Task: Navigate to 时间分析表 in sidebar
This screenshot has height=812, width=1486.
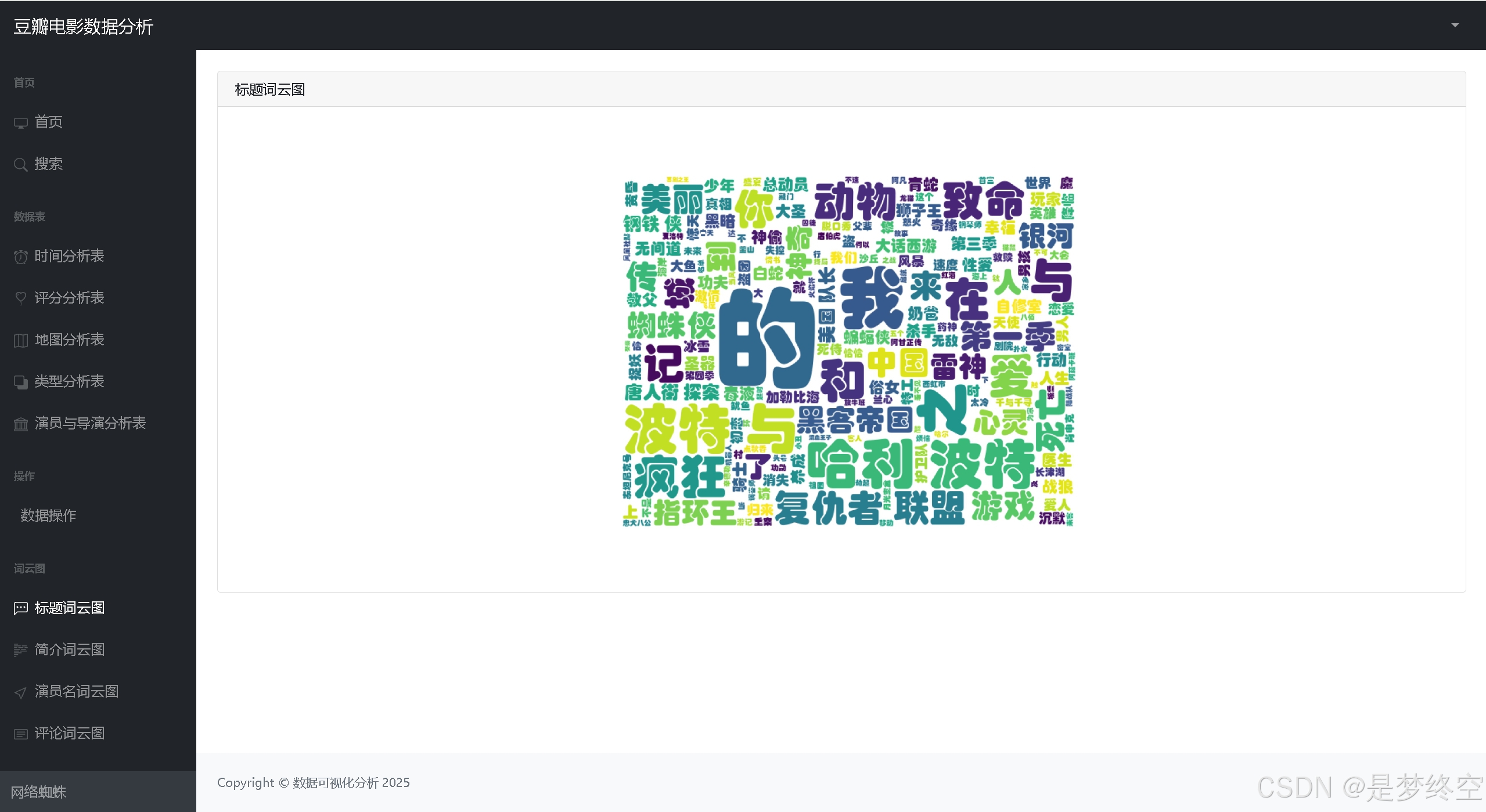Action: (69, 256)
